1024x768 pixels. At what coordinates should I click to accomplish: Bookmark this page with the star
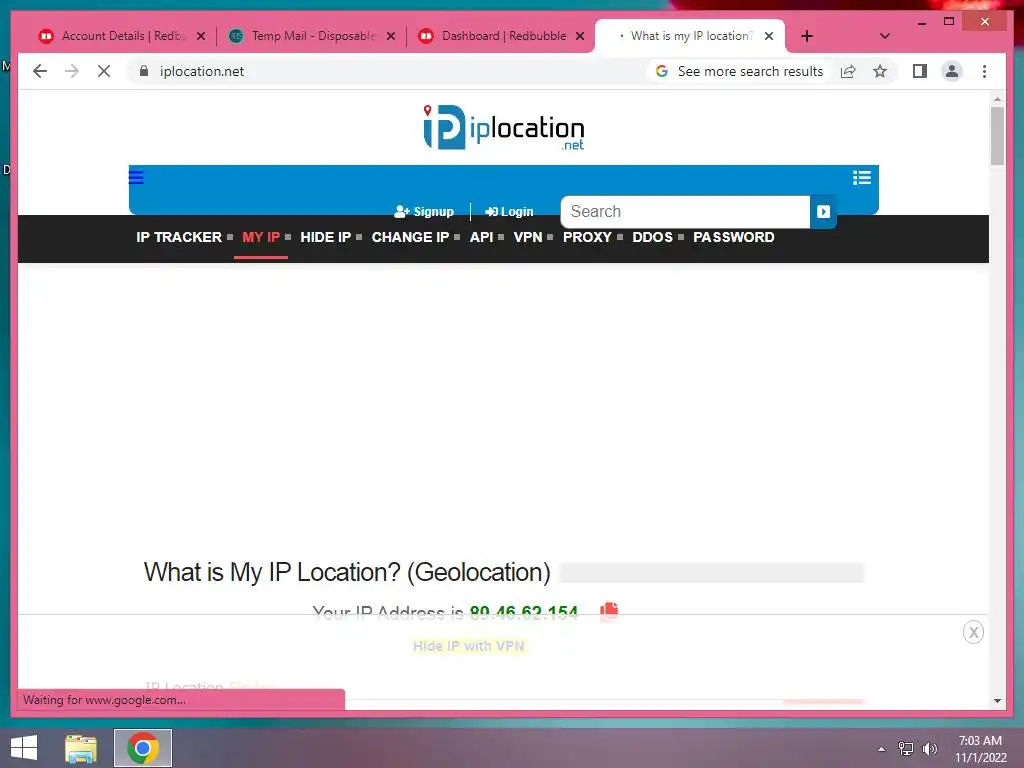click(x=880, y=71)
